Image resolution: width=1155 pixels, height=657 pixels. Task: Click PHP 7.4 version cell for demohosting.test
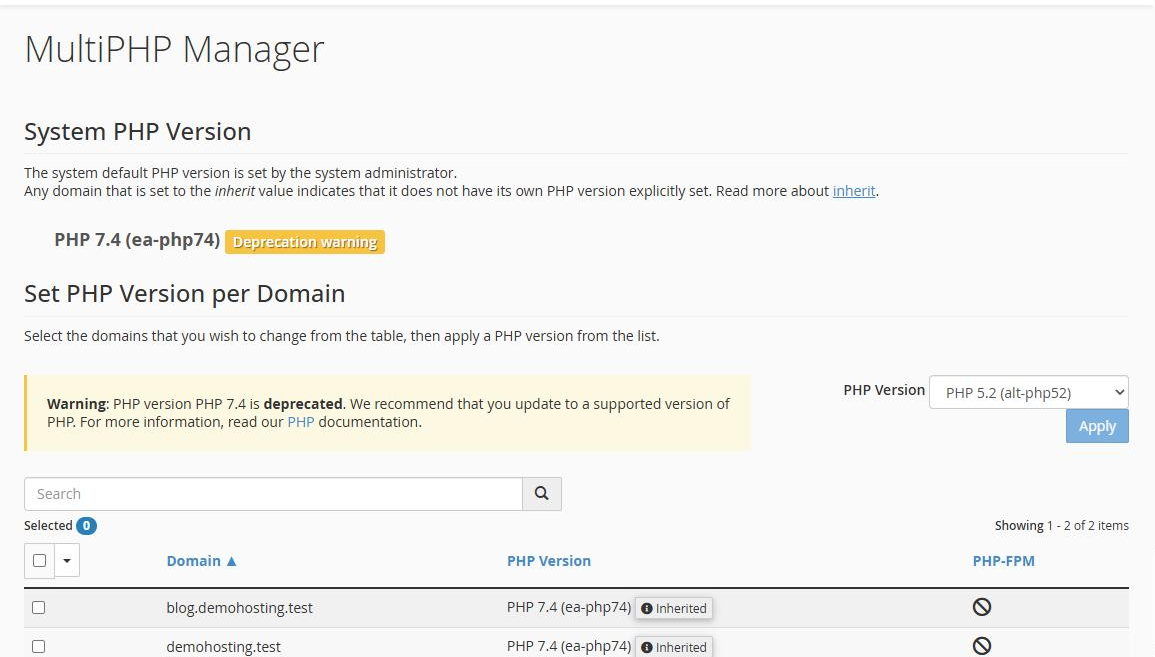tap(569, 646)
